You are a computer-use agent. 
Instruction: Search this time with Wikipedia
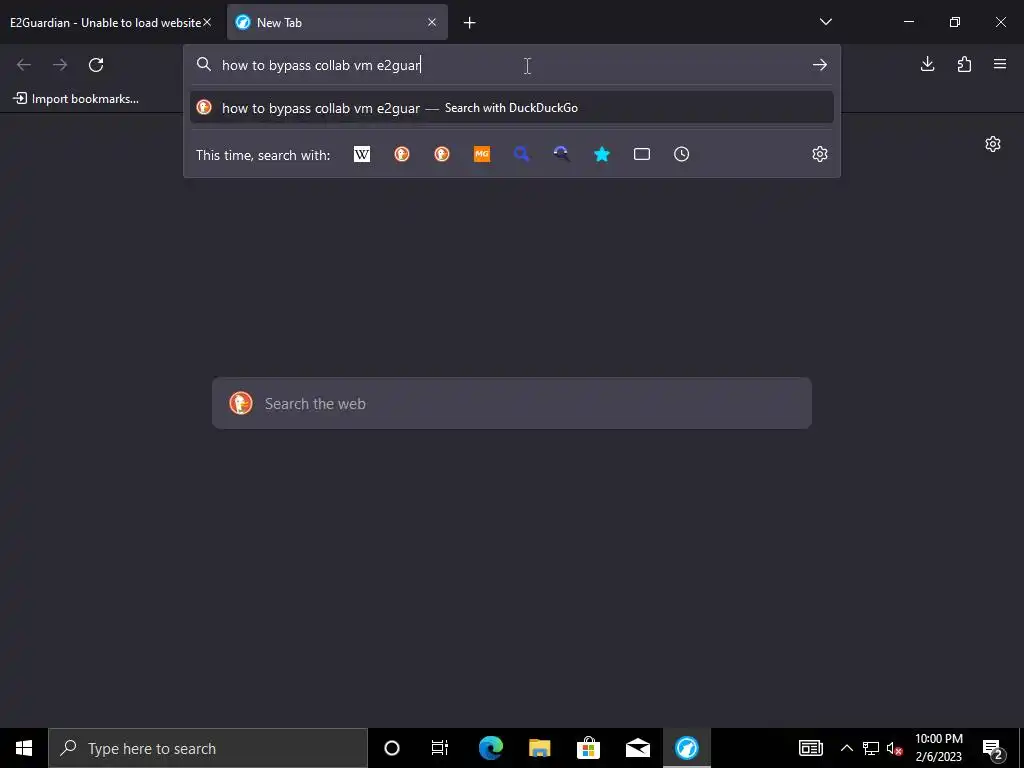pyautogui.click(x=362, y=154)
